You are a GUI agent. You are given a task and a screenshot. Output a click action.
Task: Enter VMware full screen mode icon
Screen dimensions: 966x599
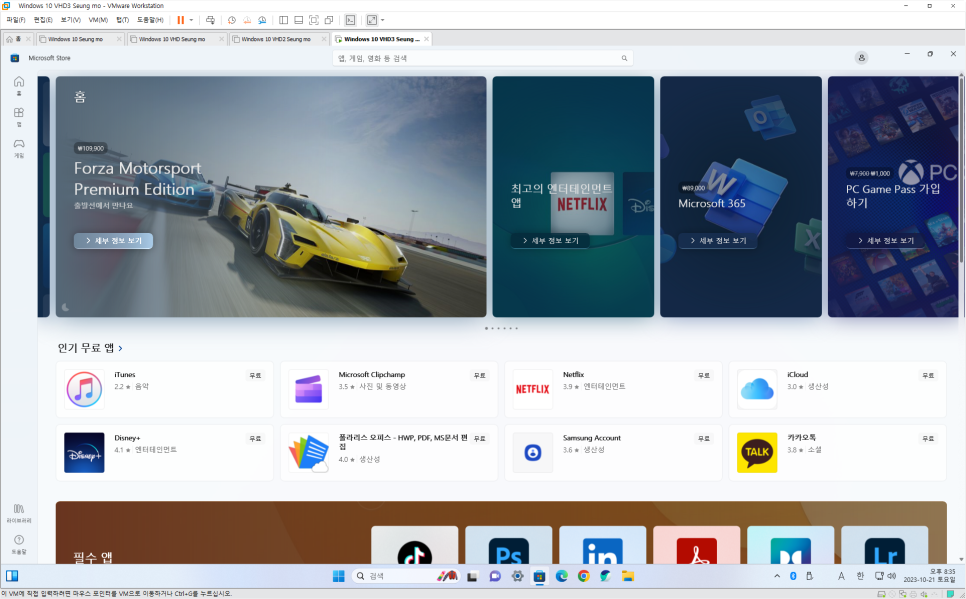tap(314, 20)
